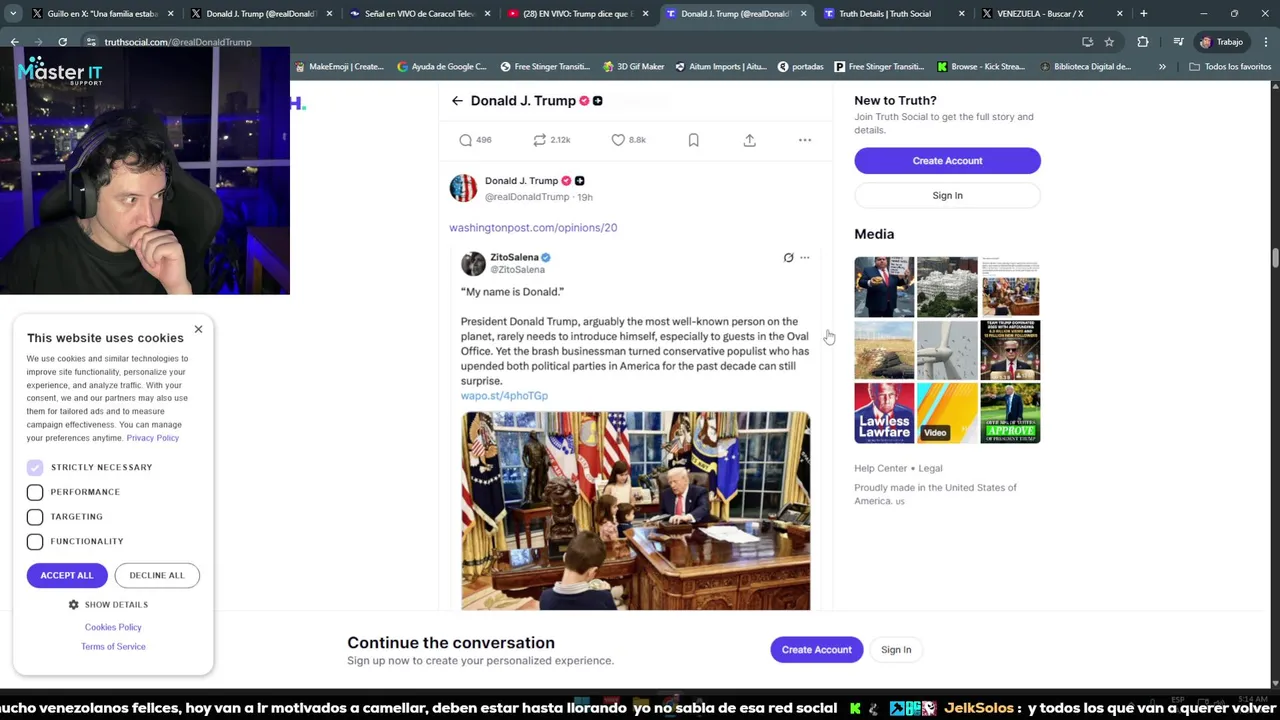The width and height of the screenshot is (1280, 720).
Task: Open the Video media thumbnail
Action: [x=947, y=413]
